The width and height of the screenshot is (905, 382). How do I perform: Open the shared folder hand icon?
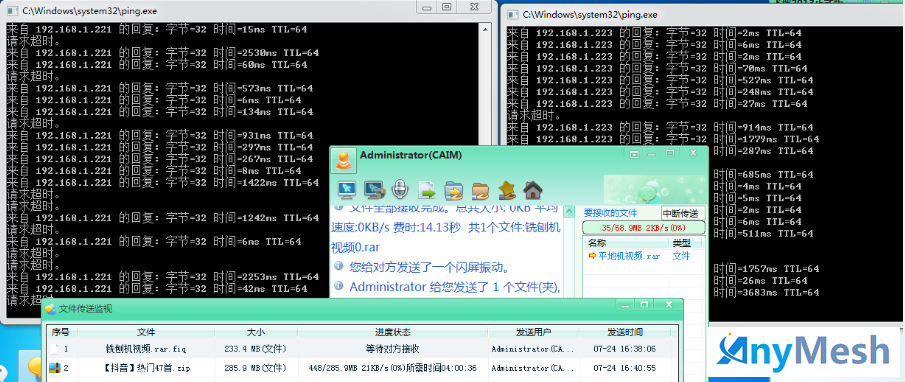(x=480, y=189)
